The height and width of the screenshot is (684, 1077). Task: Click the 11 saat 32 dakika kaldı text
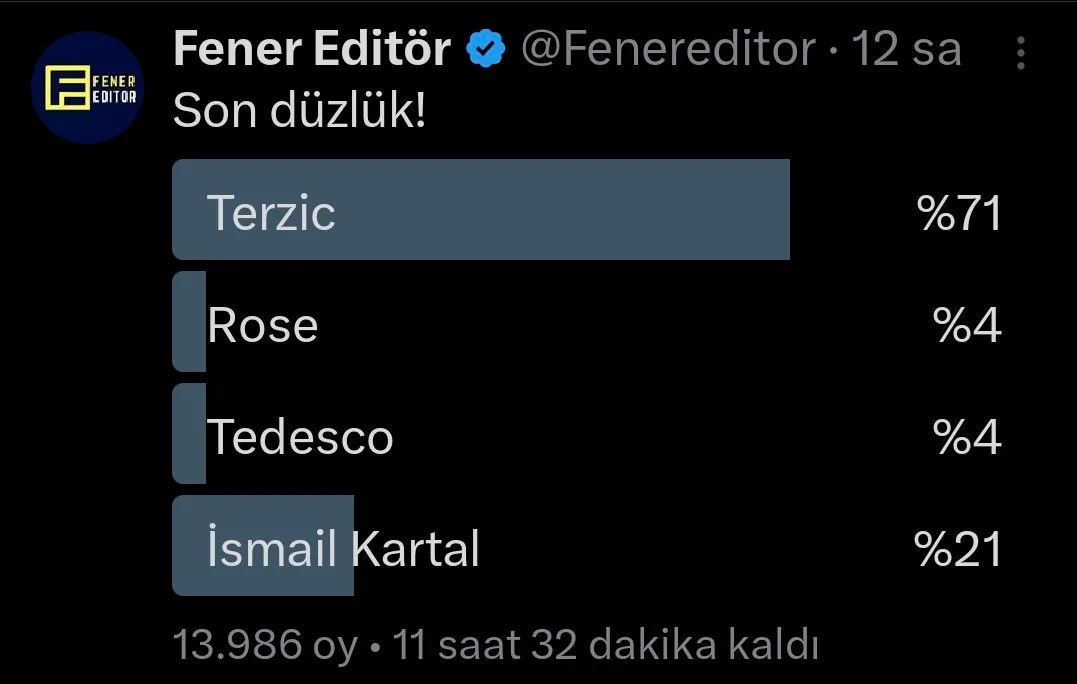tap(605, 645)
